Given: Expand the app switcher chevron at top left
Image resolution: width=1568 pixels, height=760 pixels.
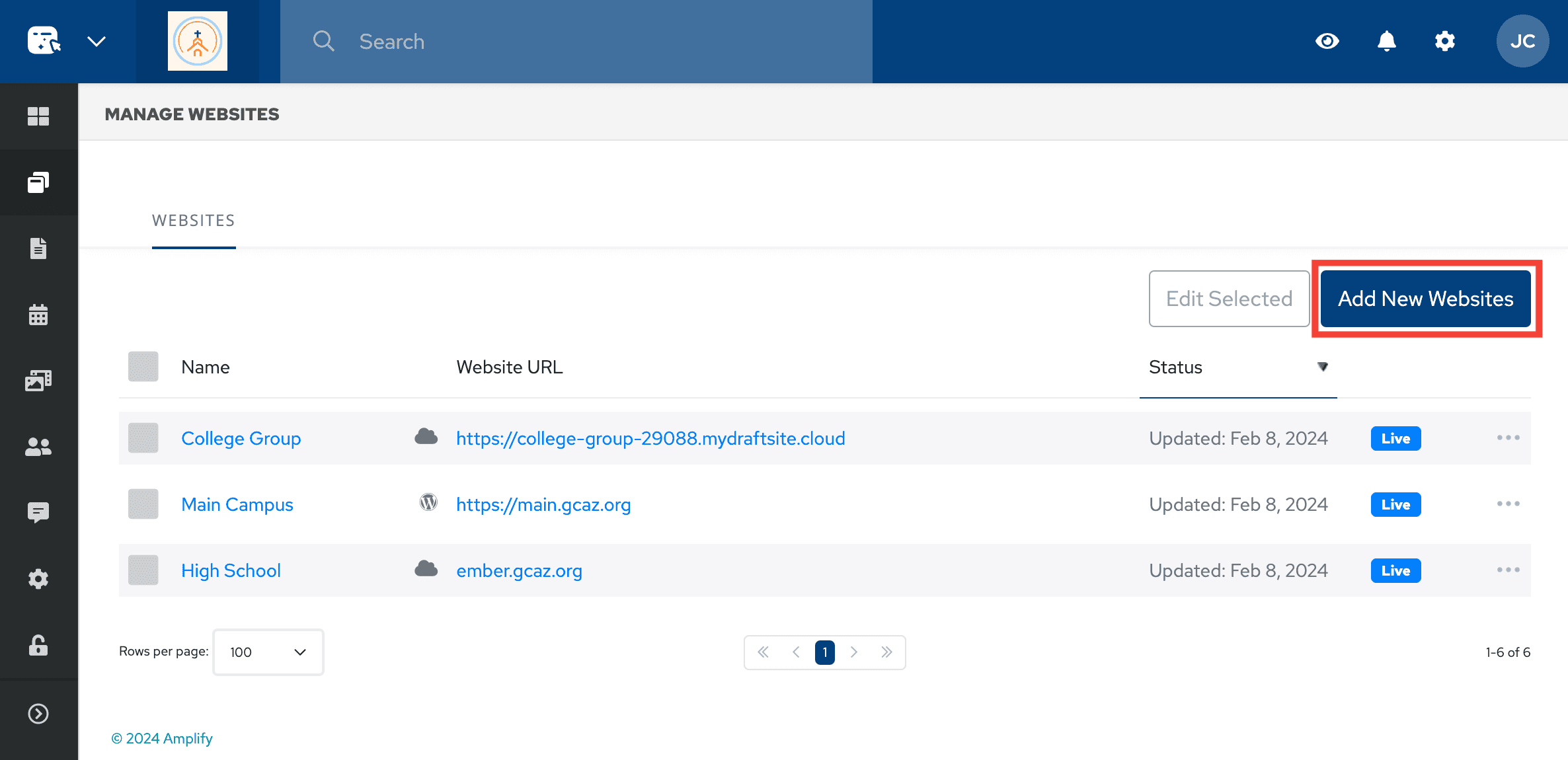Looking at the screenshot, I should pyautogui.click(x=97, y=41).
